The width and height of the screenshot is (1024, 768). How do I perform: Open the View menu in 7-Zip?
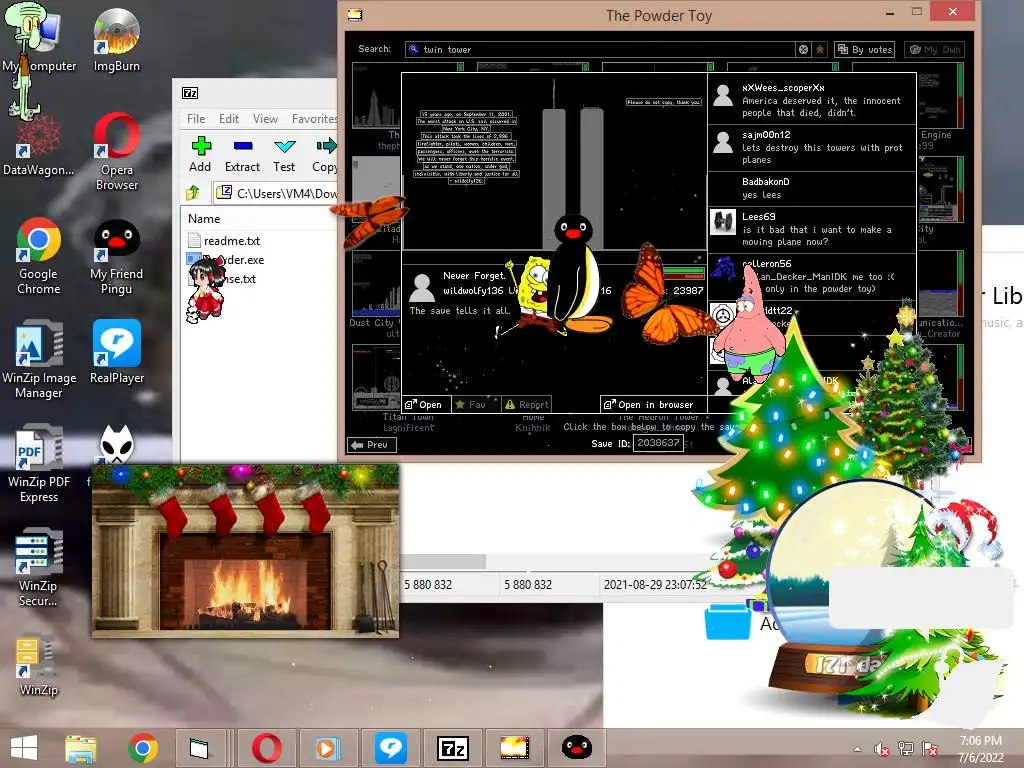(x=265, y=118)
